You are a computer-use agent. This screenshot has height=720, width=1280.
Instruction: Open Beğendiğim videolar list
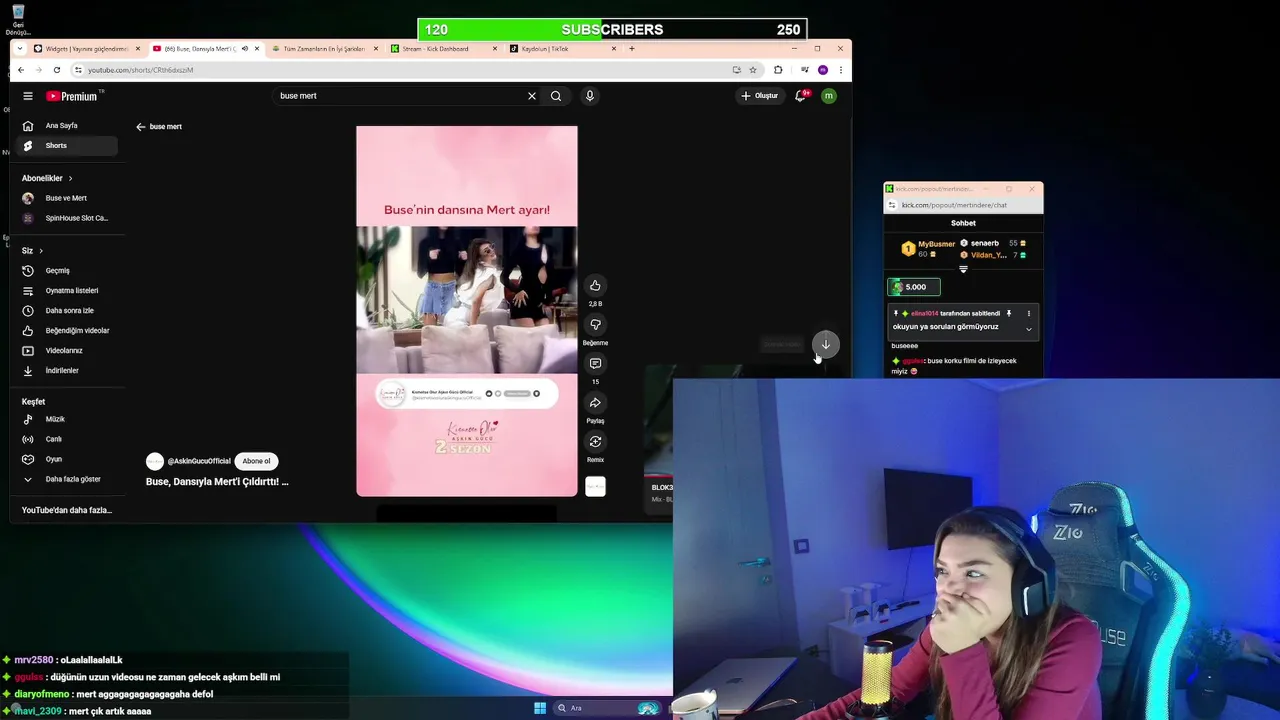coord(68,331)
